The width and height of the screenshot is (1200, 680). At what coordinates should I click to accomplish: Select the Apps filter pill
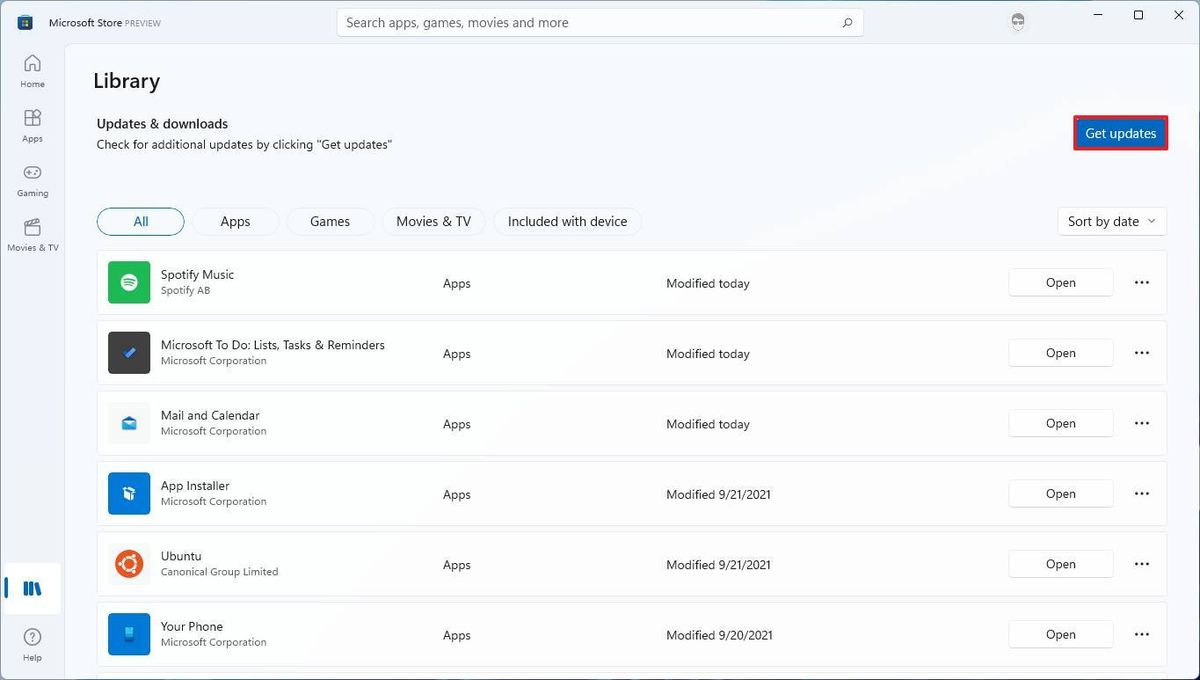coord(235,221)
